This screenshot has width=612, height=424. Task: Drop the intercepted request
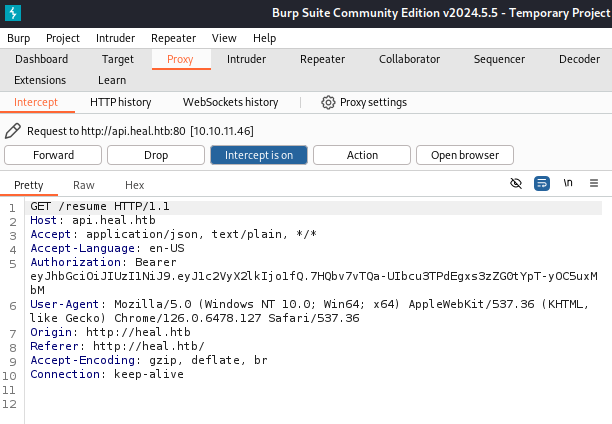click(156, 155)
